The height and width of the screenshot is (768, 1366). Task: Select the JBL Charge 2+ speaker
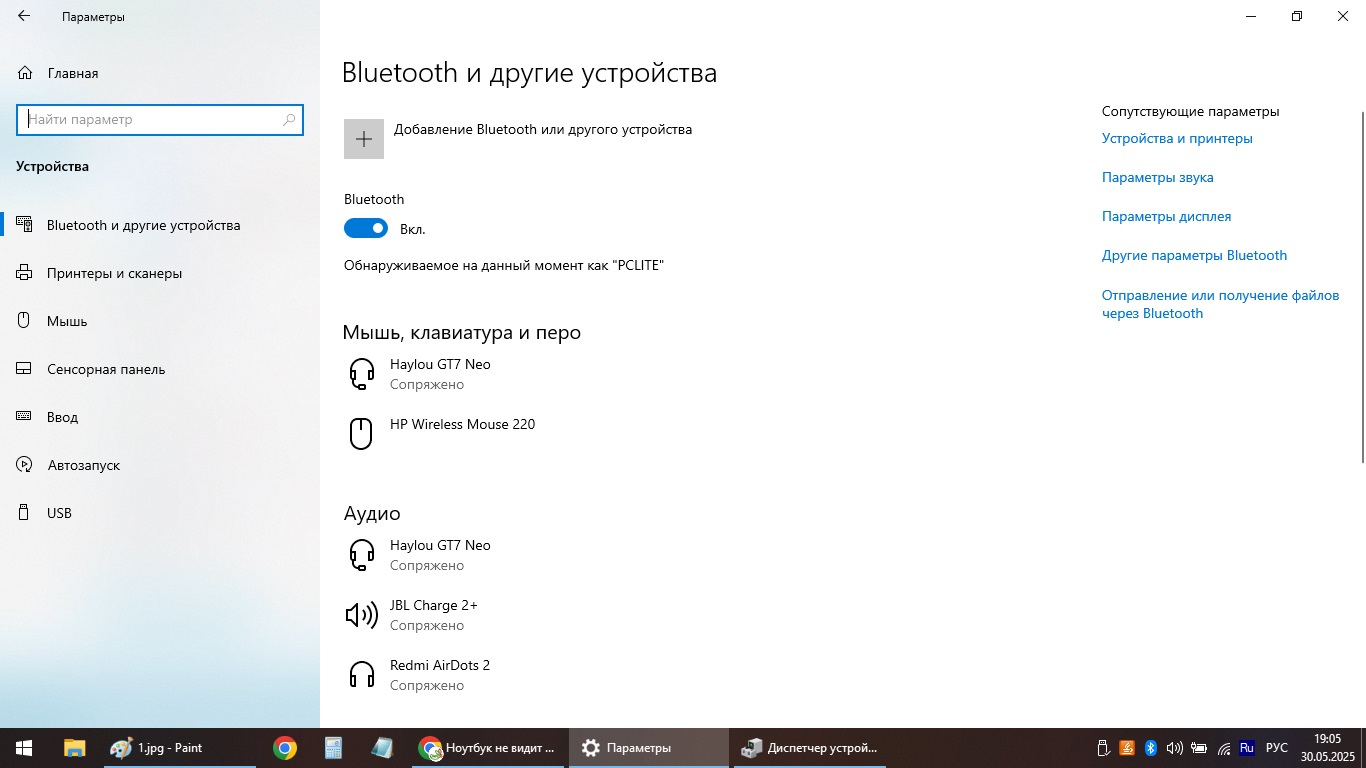pyautogui.click(x=434, y=615)
